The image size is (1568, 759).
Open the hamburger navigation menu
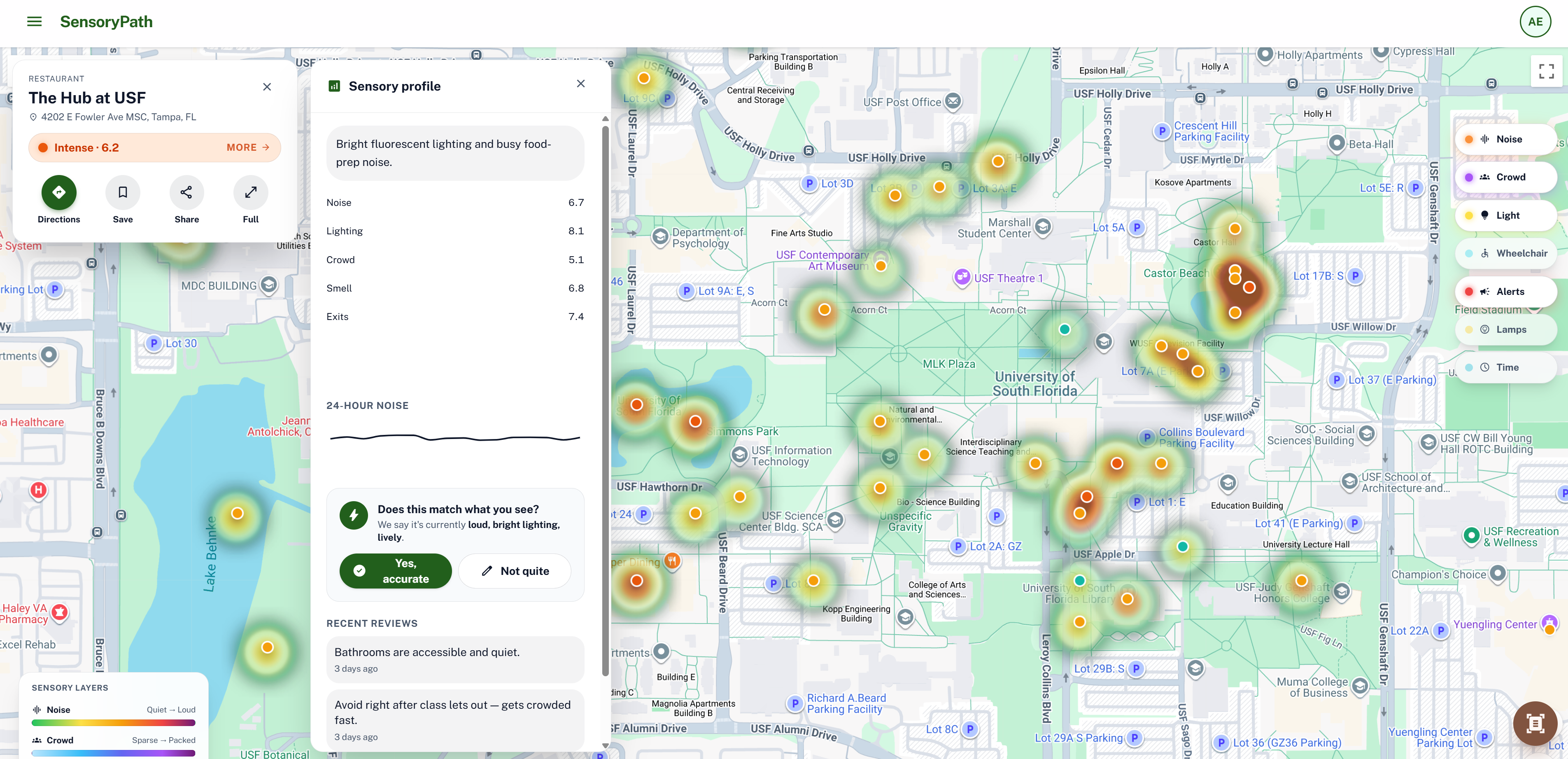[x=35, y=22]
